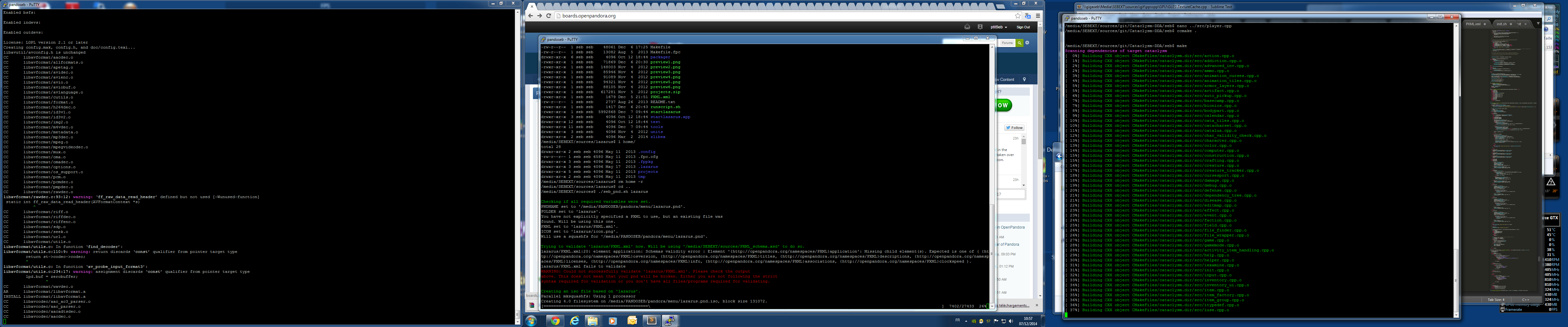Select the init.sh tab in Sublime Text
This screenshot has width=1568, height=327.
1502,24
